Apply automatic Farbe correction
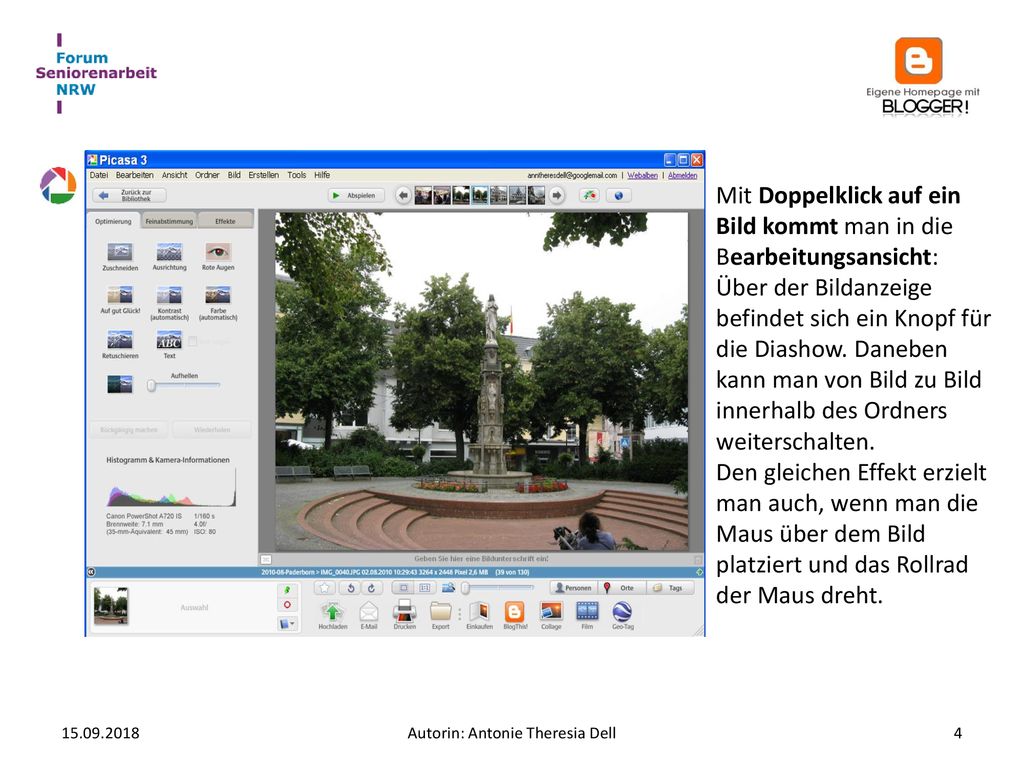Image resolution: width=1024 pixels, height=768 pixels. click(x=218, y=295)
